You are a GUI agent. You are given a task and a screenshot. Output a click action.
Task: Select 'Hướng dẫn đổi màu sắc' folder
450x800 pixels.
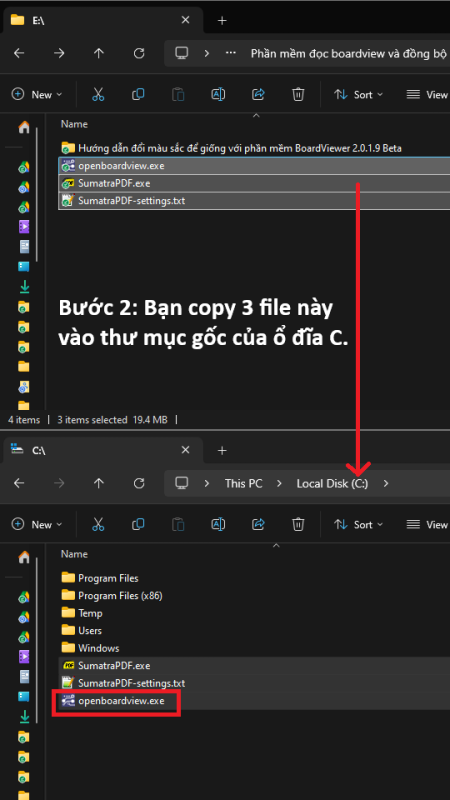point(231,148)
